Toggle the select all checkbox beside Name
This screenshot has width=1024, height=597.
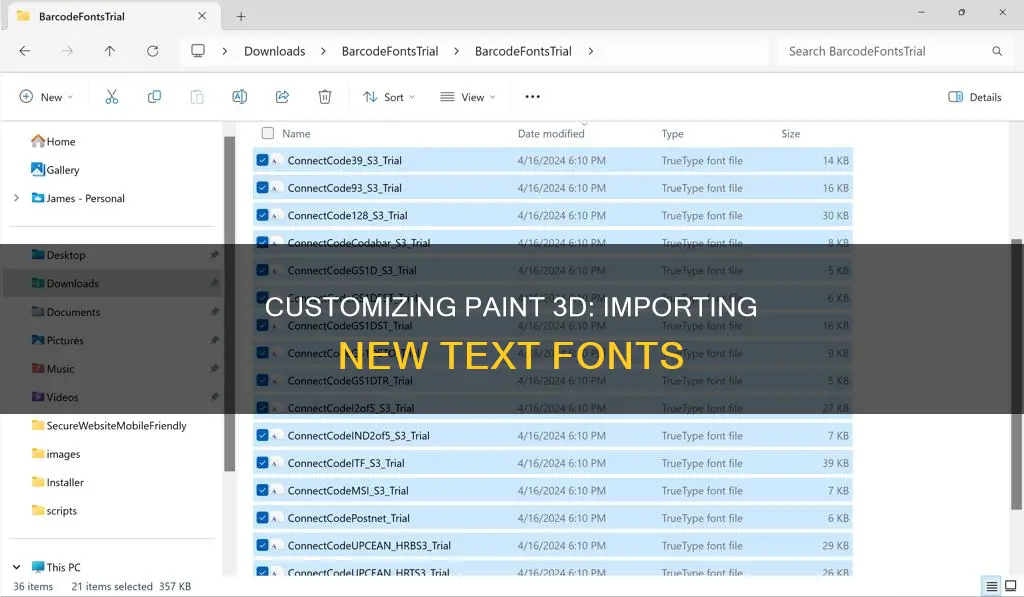[x=268, y=133]
